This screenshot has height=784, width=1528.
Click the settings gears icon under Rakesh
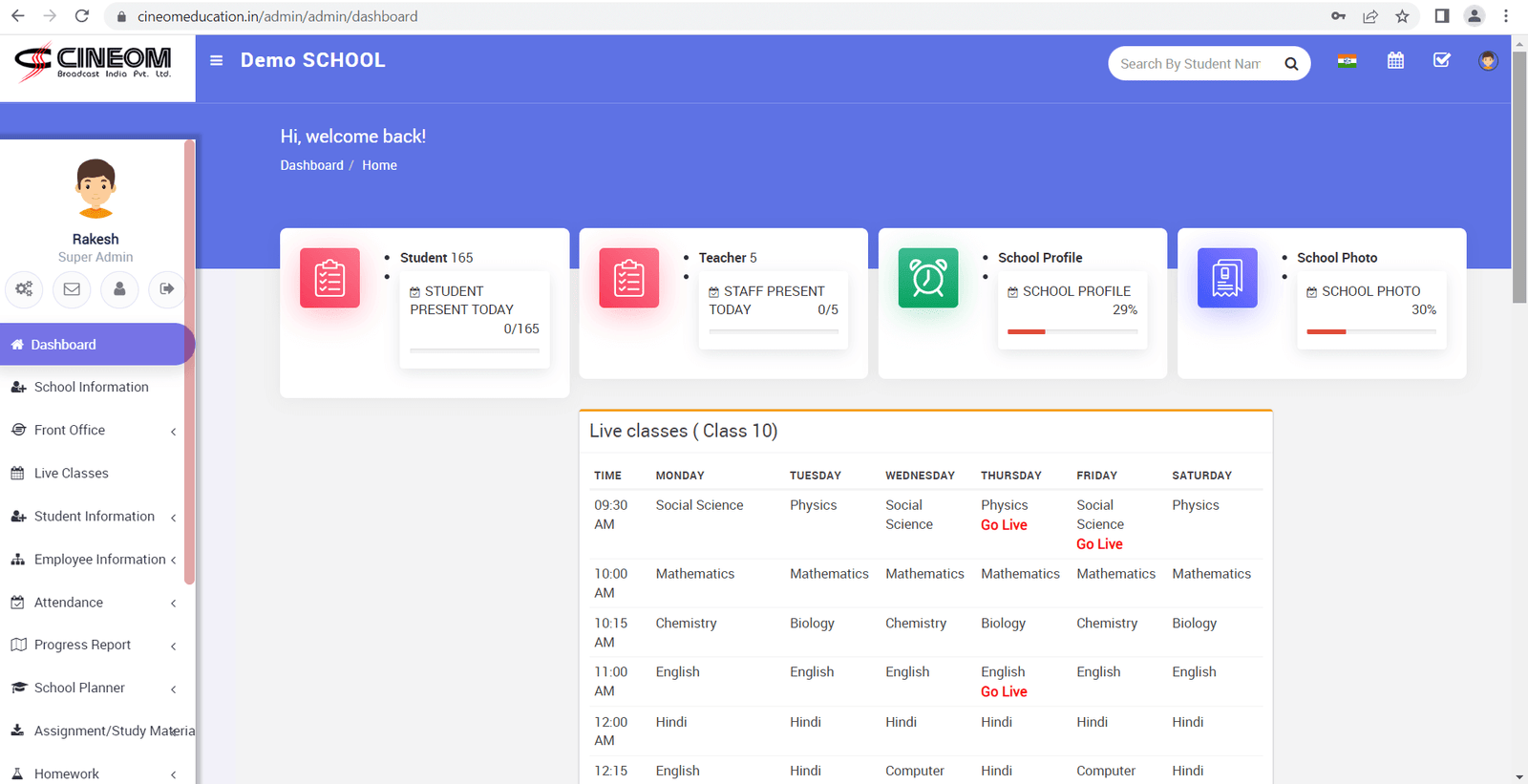click(24, 288)
